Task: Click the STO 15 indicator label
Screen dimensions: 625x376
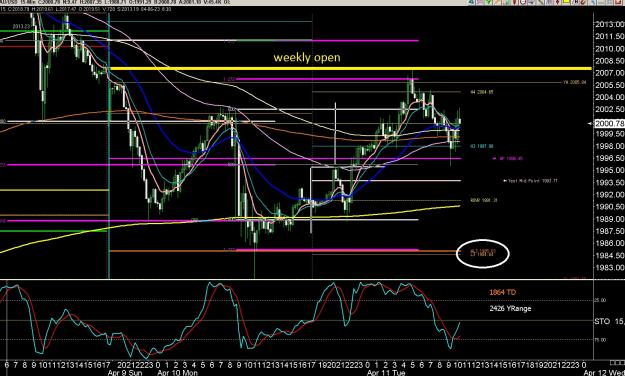Action: [x=609, y=321]
